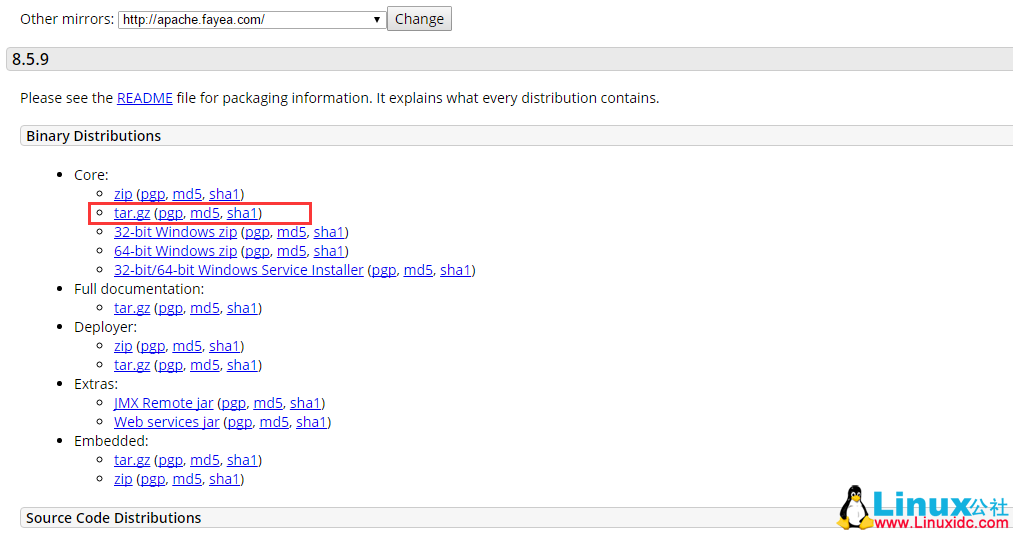Open md5 link for Core tar.gz
The width and height of the screenshot is (1013, 533).
click(x=204, y=213)
